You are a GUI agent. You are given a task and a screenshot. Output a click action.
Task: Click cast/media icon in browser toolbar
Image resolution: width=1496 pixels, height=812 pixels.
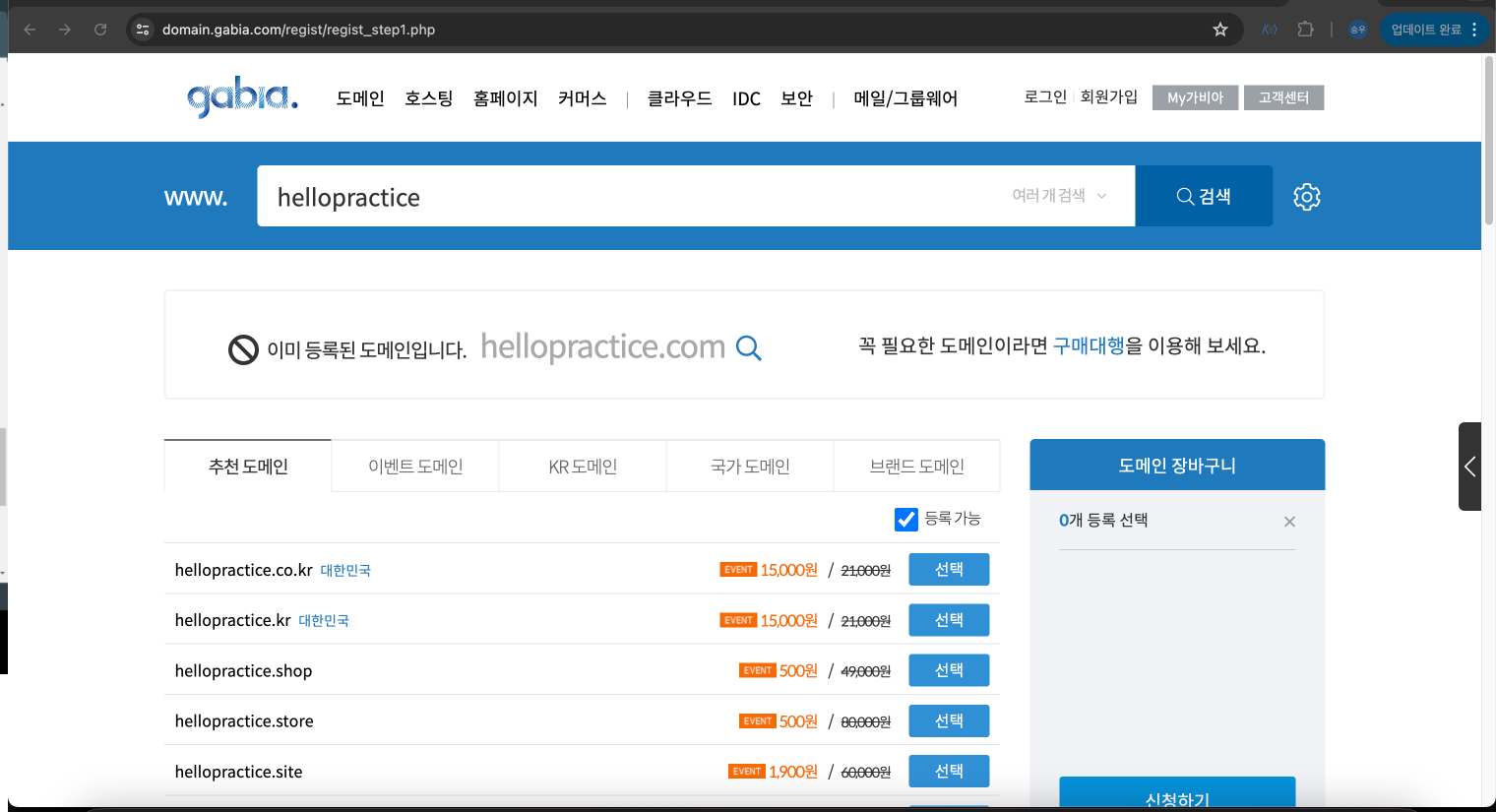[x=1270, y=30]
